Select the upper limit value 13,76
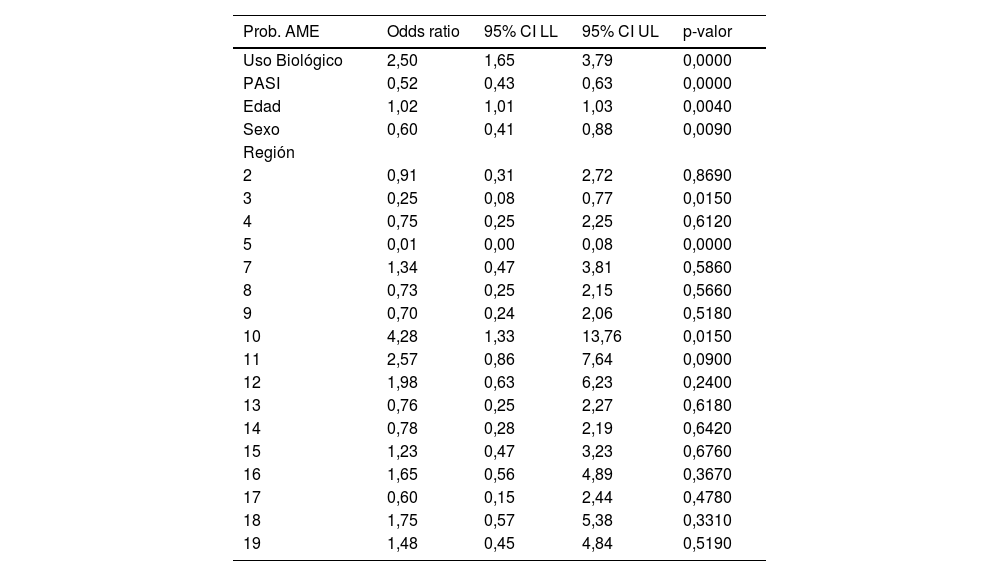This screenshot has width=1000, height=576. click(602, 336)
